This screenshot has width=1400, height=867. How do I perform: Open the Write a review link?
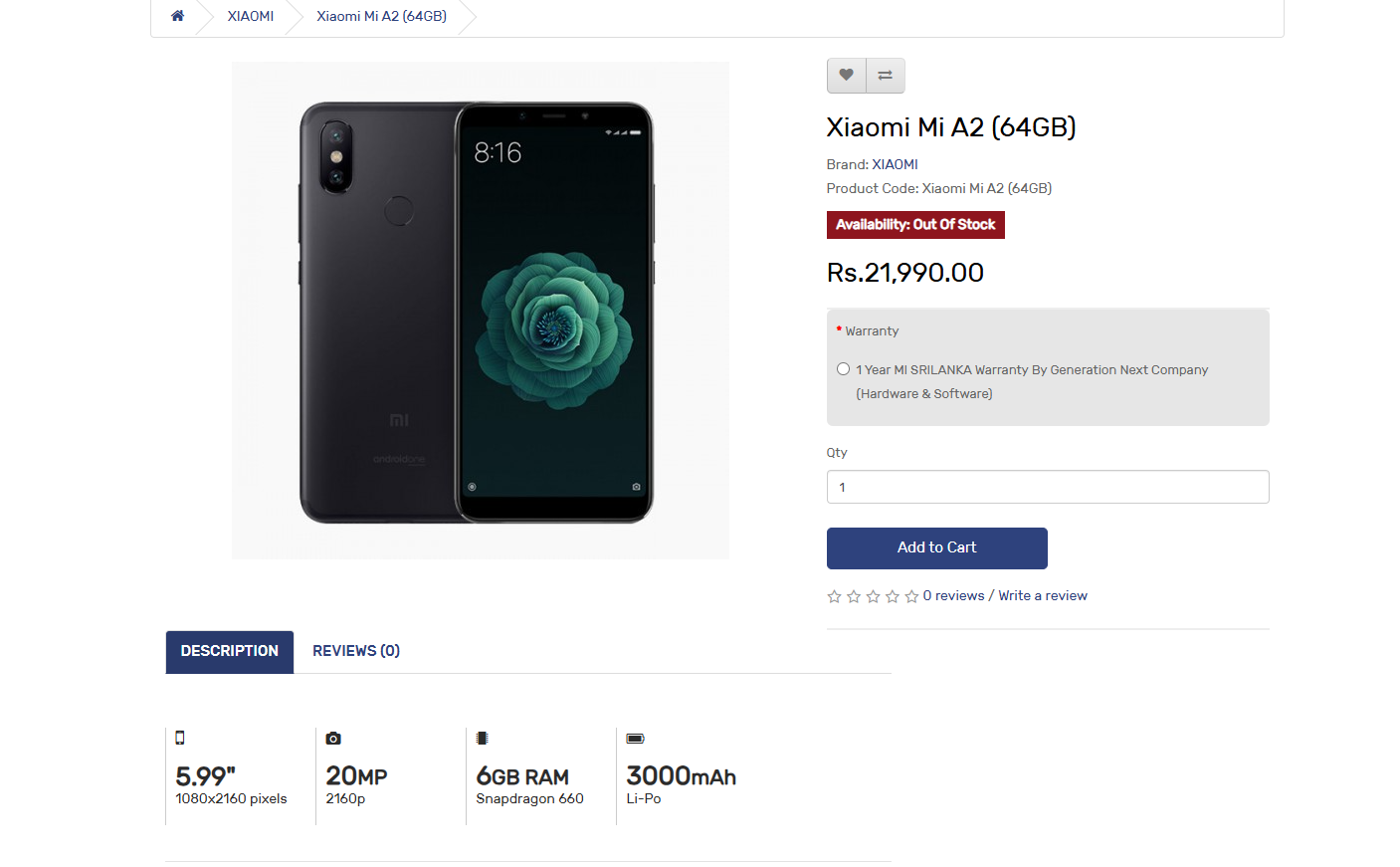click(1043, 595)
